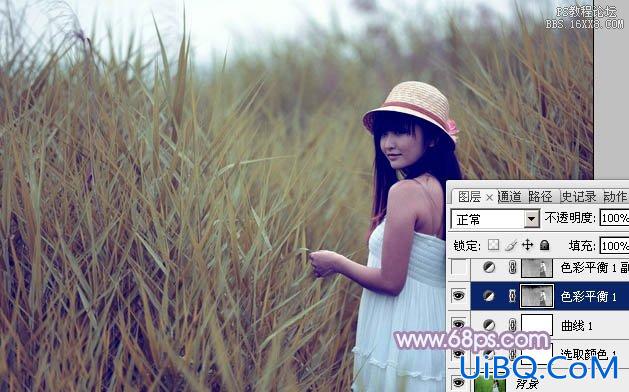Toggle lock image pixels brush icon
629x392 pixels.
(x=510, y=245)
